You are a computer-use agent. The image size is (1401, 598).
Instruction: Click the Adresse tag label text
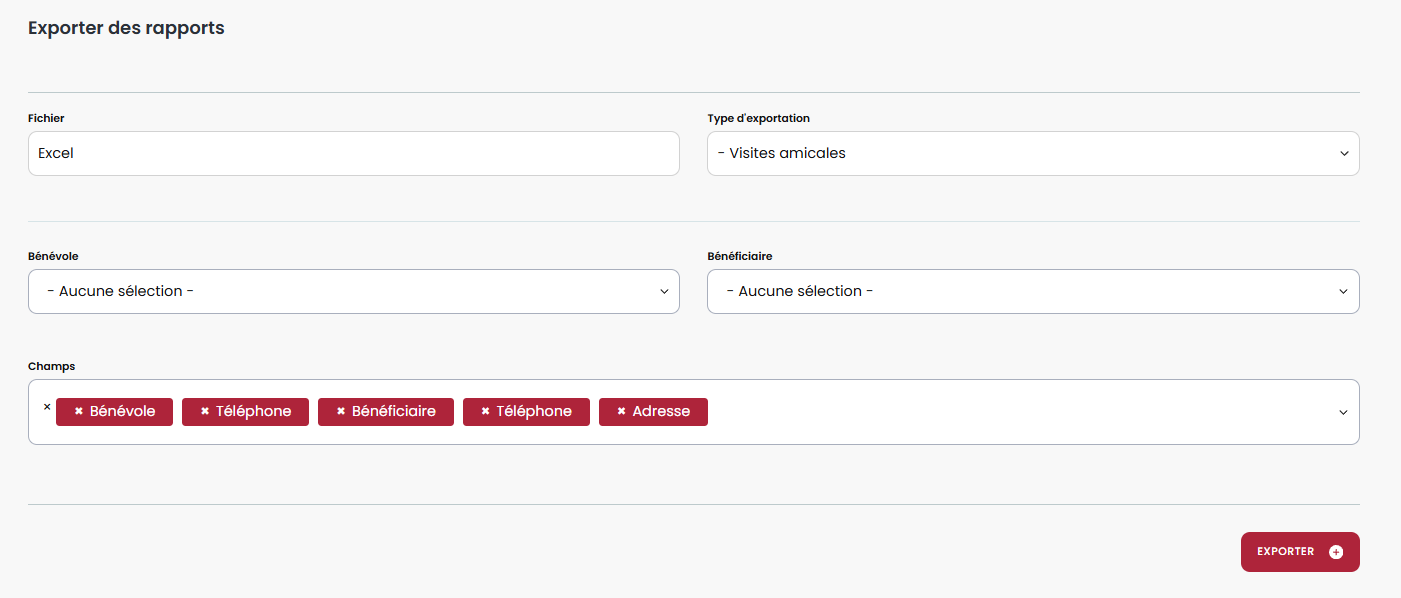tap(661, 412)
